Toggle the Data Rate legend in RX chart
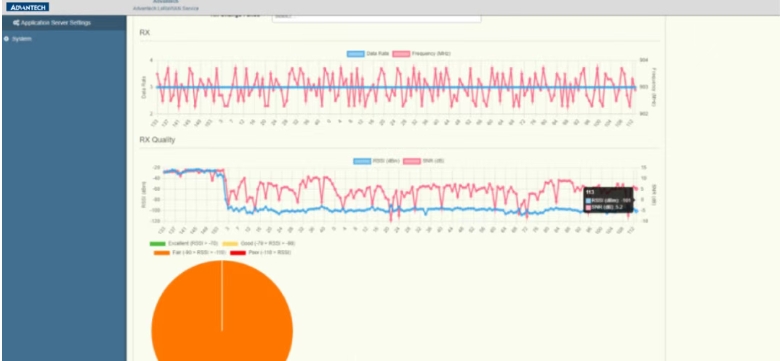Viewport: 780px width, 361px height. (368, 53)
